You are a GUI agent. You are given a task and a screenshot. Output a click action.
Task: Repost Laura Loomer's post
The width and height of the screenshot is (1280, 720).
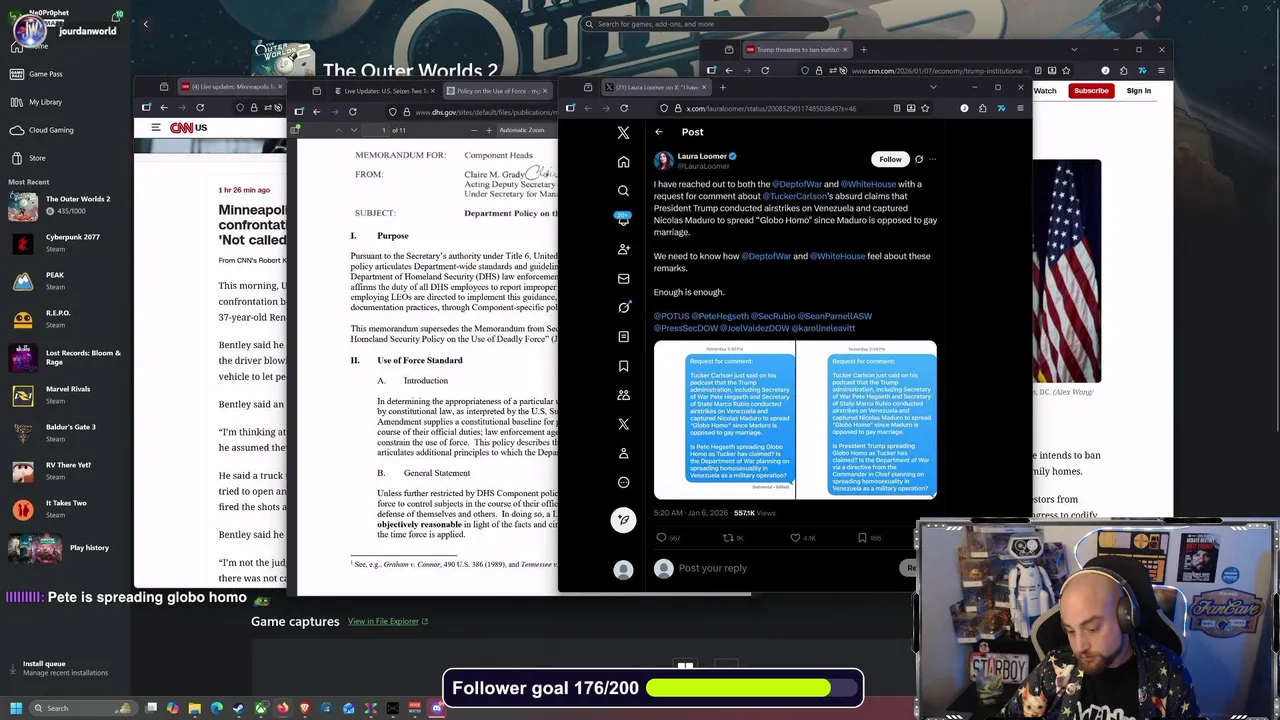click(728, 538)
